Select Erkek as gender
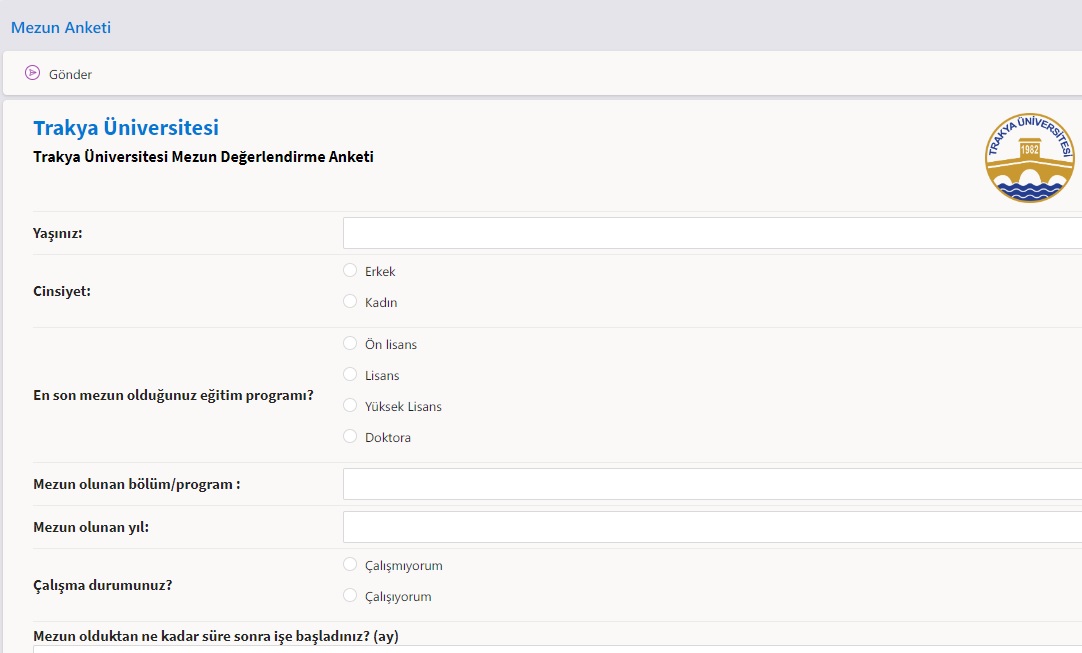The height and width of the screenshot is (653, 1082). click(x=350, y=270)
